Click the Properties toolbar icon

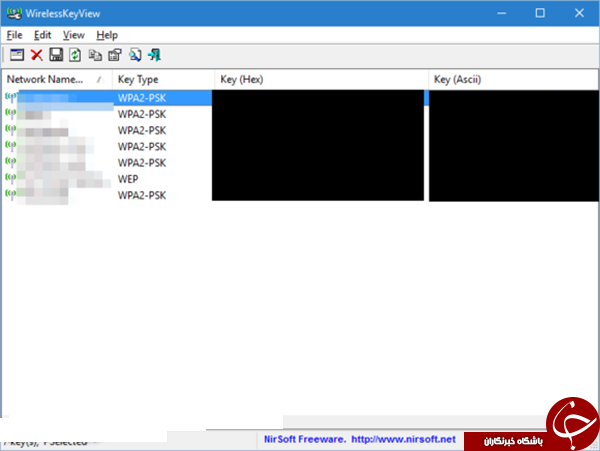coord(115,55)
